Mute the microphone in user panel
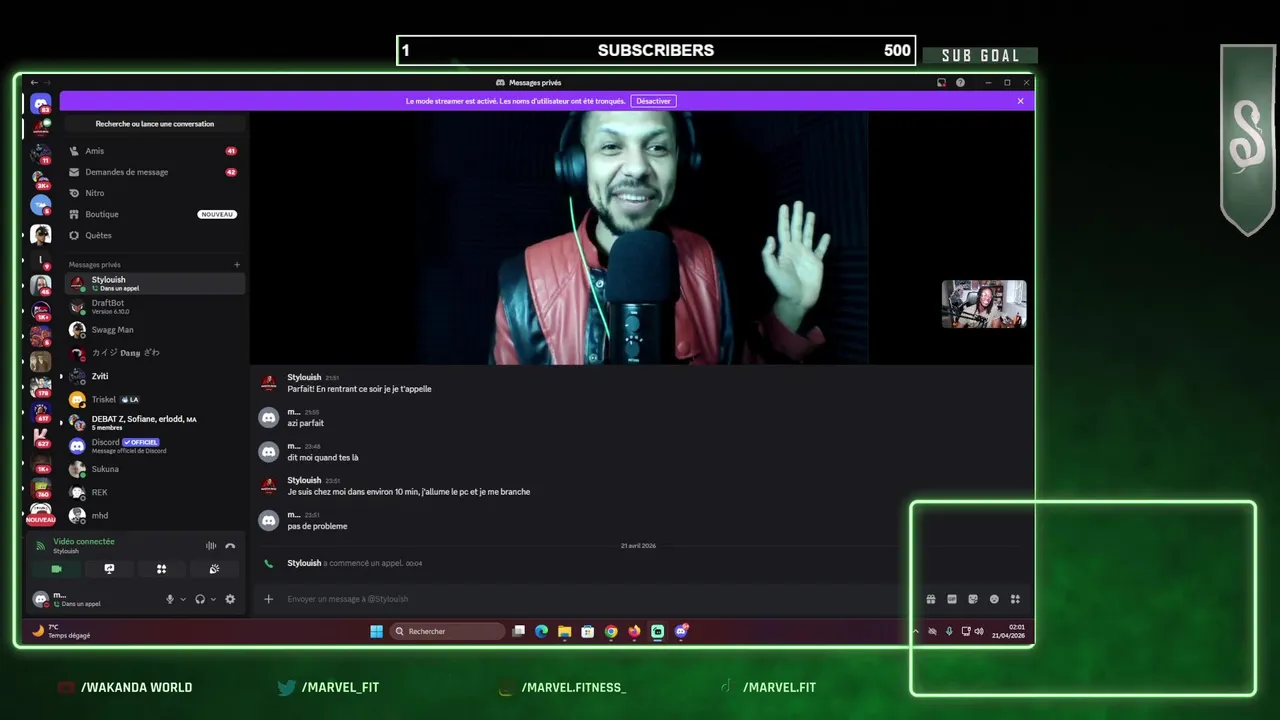 point(170,599)
